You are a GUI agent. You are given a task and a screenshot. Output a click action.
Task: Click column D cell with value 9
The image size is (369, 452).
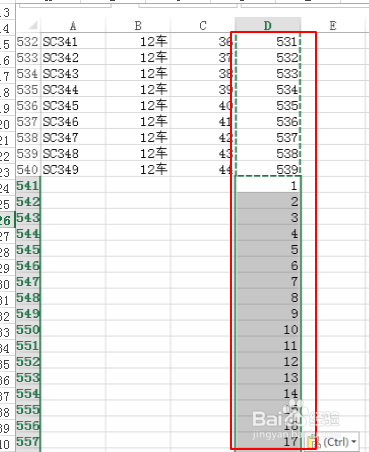[268, 313]
